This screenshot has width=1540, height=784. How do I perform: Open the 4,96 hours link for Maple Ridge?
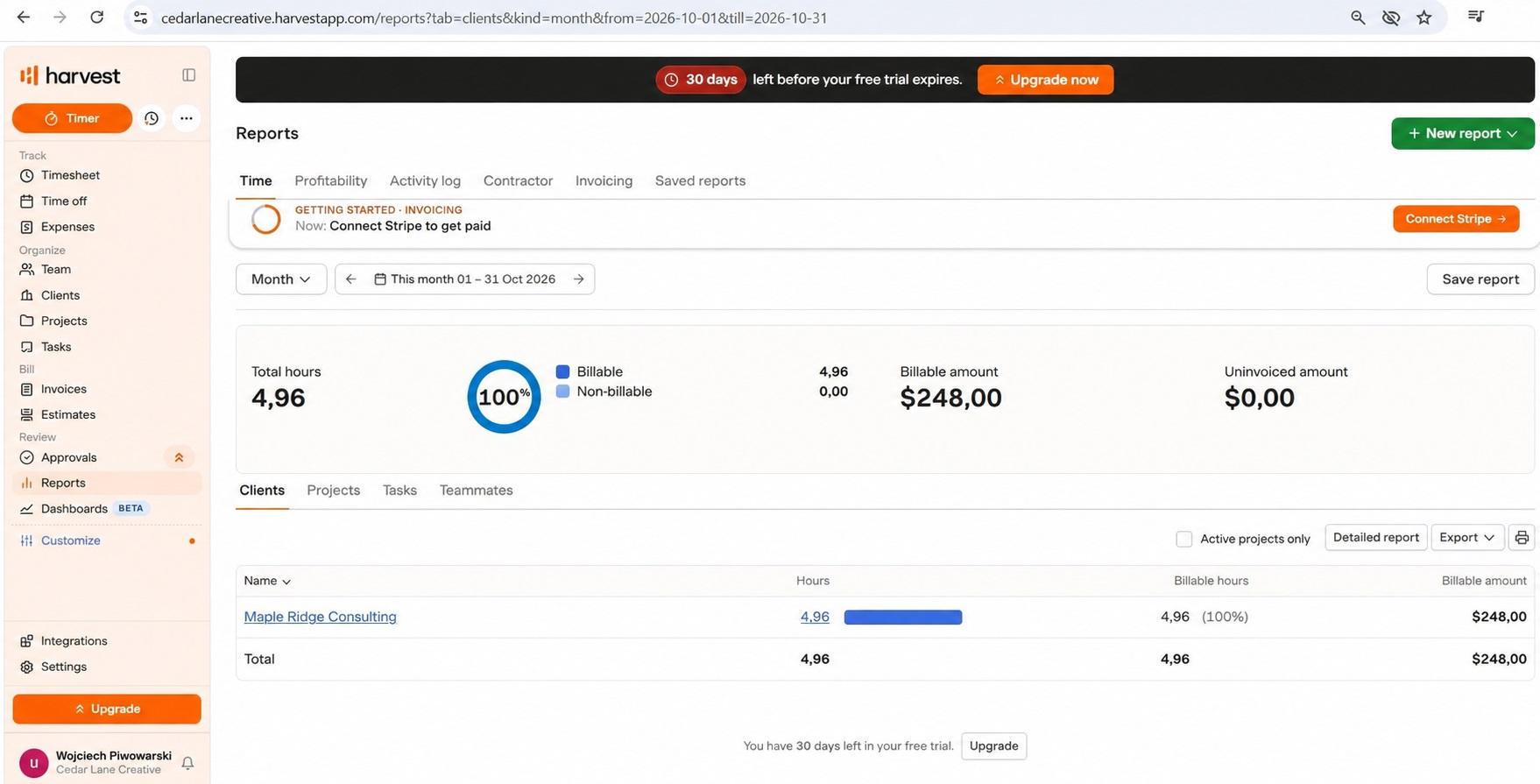[815, 617]
